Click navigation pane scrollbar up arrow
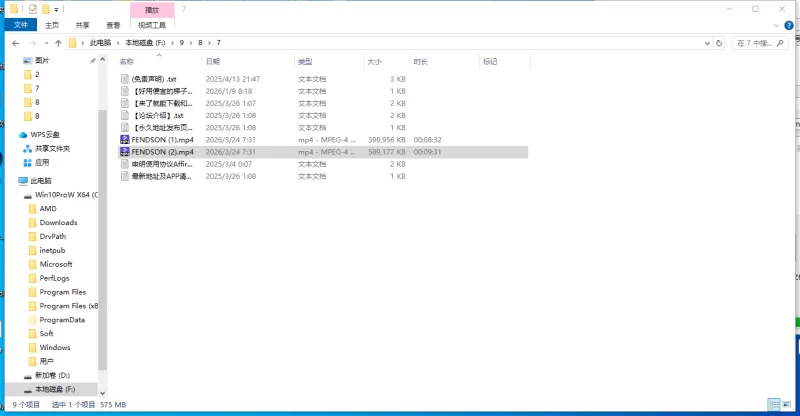Image resolution: width=800 pixels, height=416 pixels. pos(103,60)
